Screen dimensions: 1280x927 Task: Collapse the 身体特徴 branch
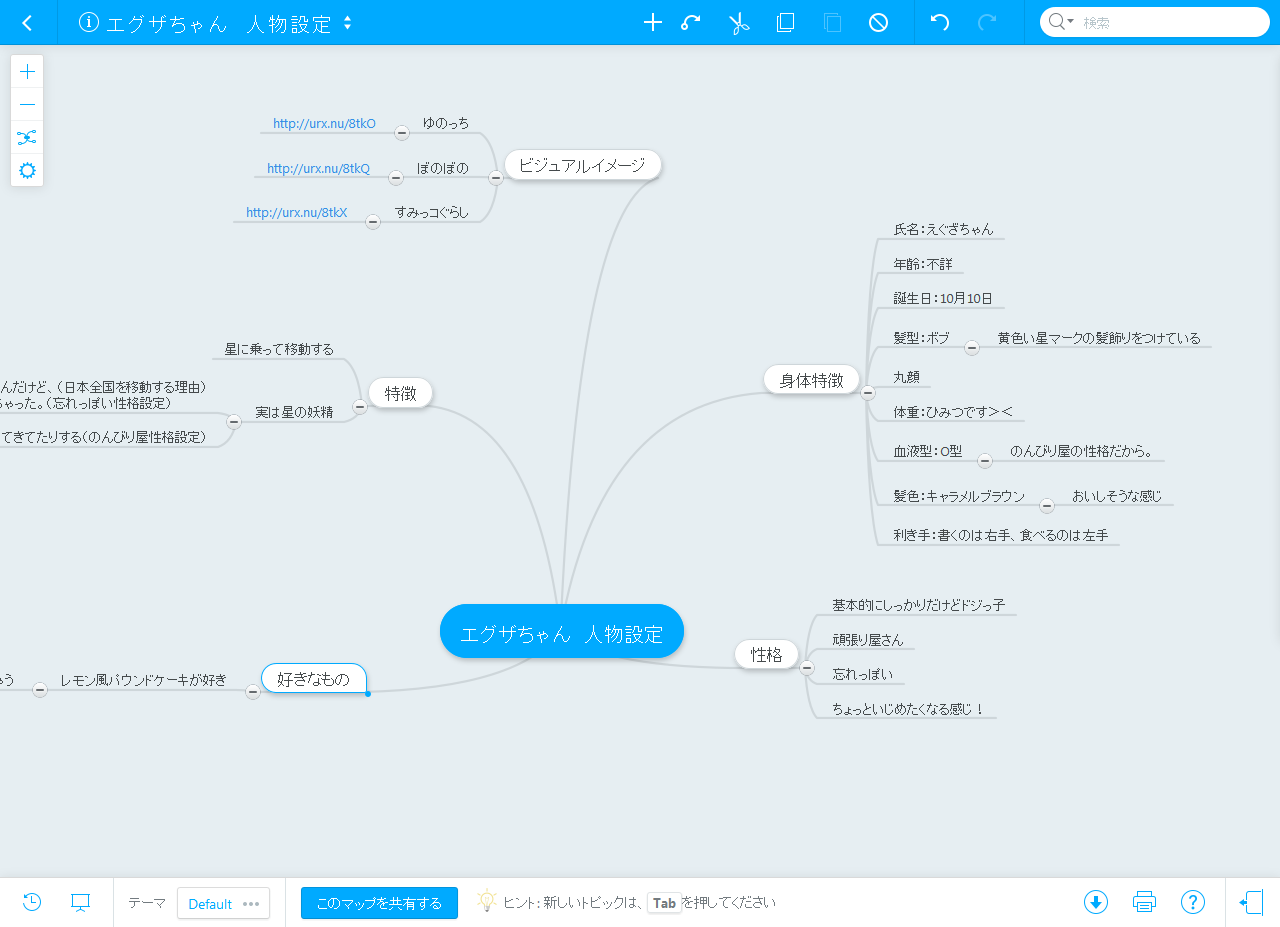[x=868, y=393]
